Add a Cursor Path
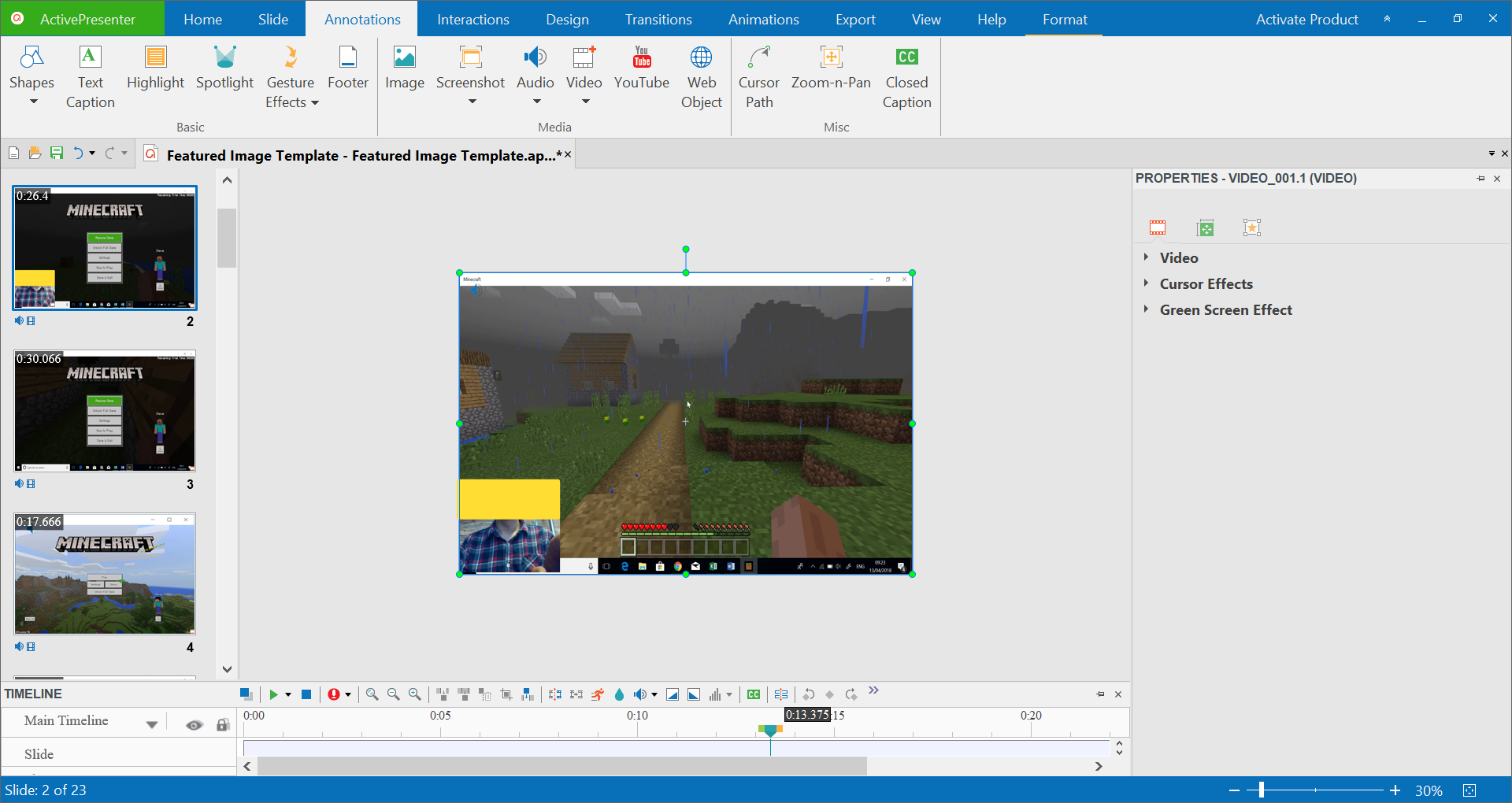This screenshot has height=803, width=1512. [758, 77]
